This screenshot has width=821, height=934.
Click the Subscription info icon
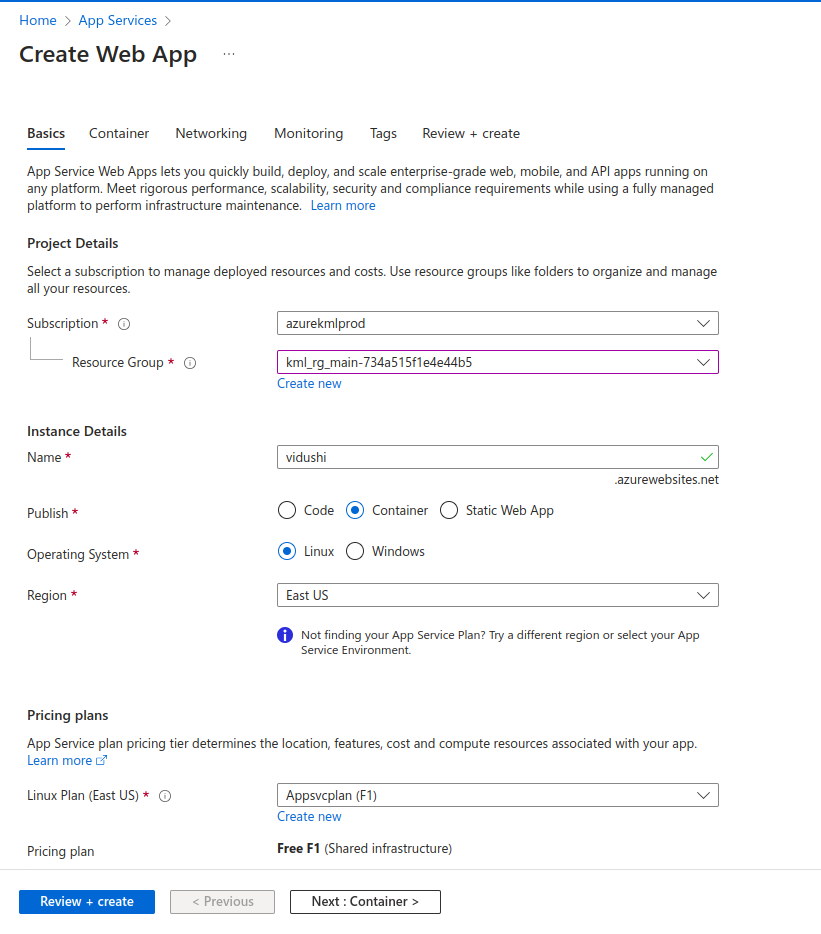pyautogui.click(x=125, y=324)
